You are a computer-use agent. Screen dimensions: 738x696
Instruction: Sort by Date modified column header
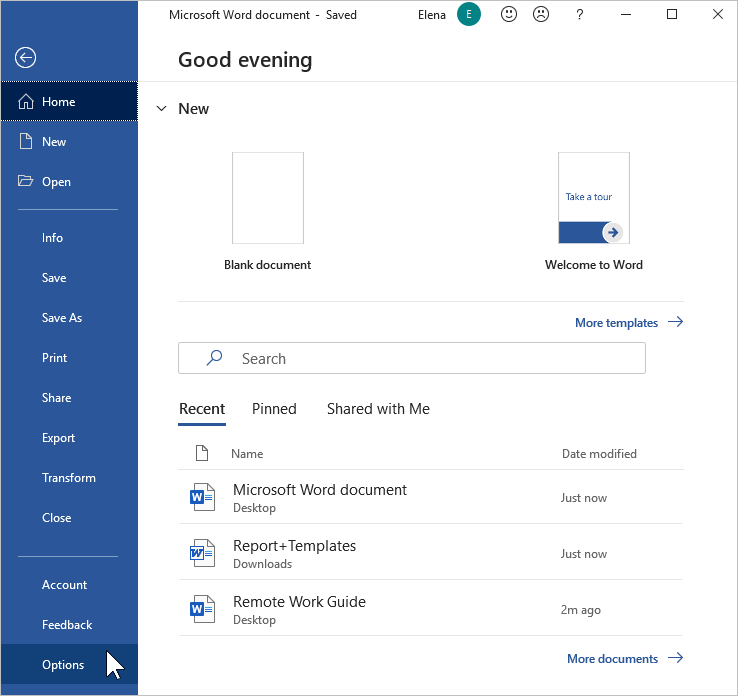[x=599, y=454]
